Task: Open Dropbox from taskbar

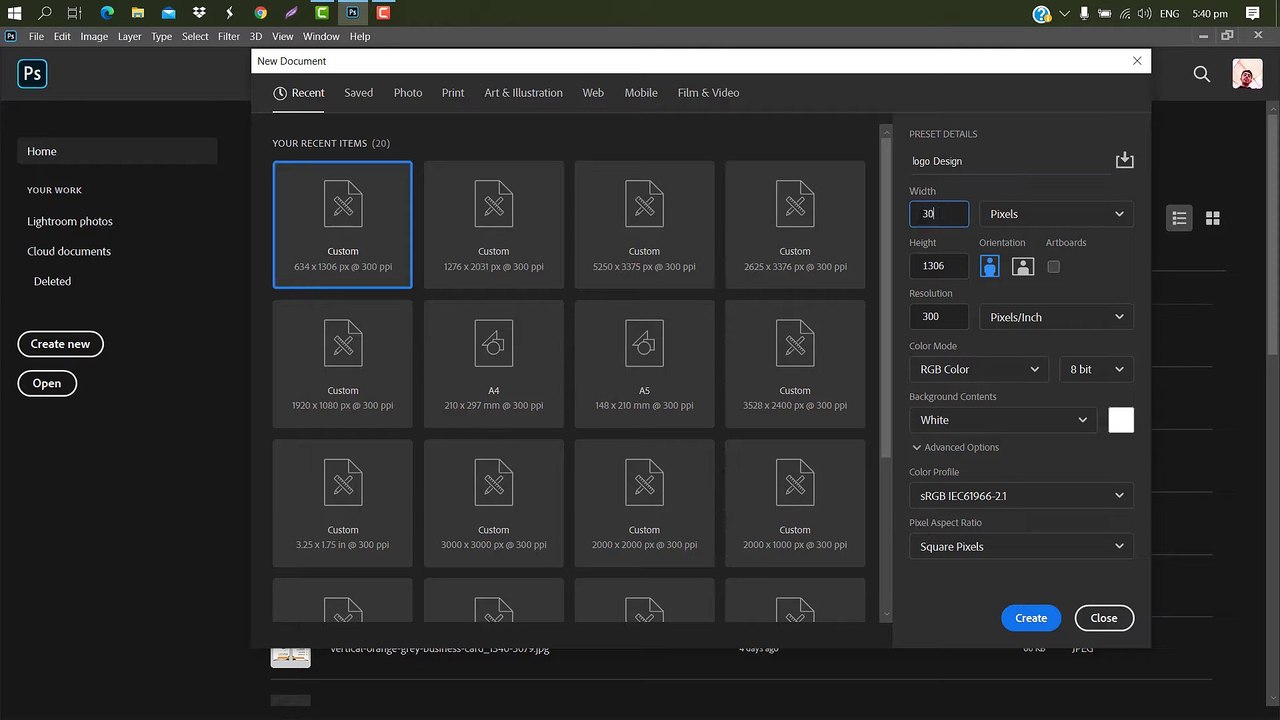Action: [199, 13]
